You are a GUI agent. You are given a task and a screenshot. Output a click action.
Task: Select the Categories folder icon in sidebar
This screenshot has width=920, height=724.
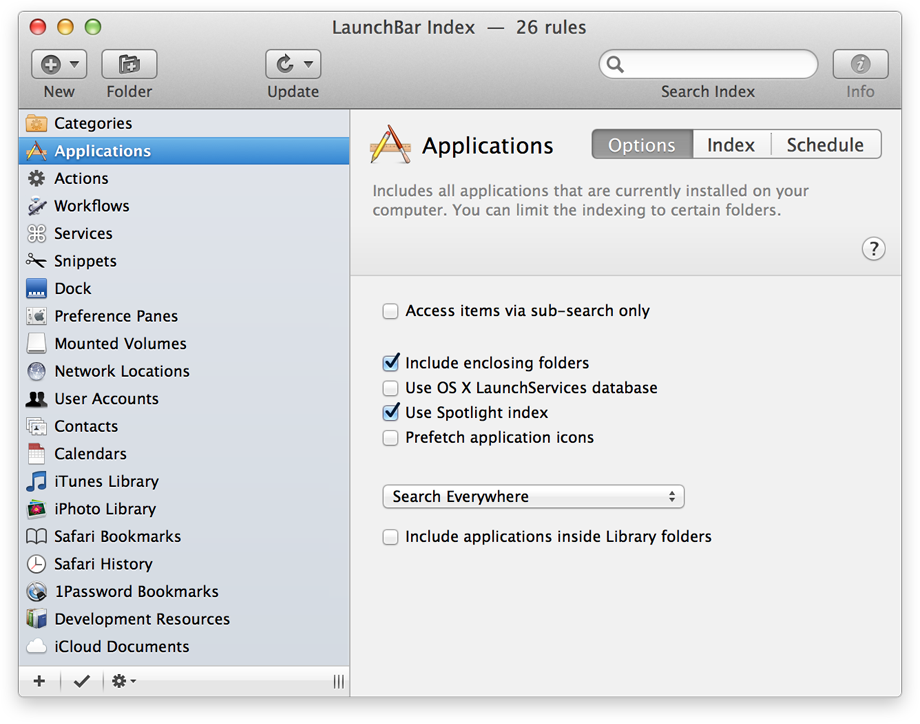36,123
